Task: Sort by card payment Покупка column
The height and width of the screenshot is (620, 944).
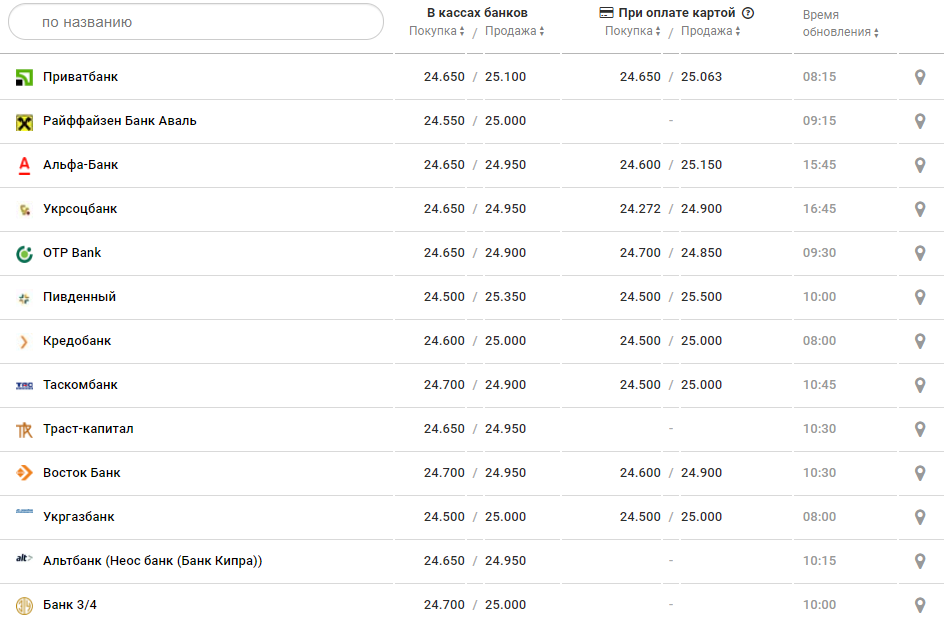Action: tap(633, 31)
